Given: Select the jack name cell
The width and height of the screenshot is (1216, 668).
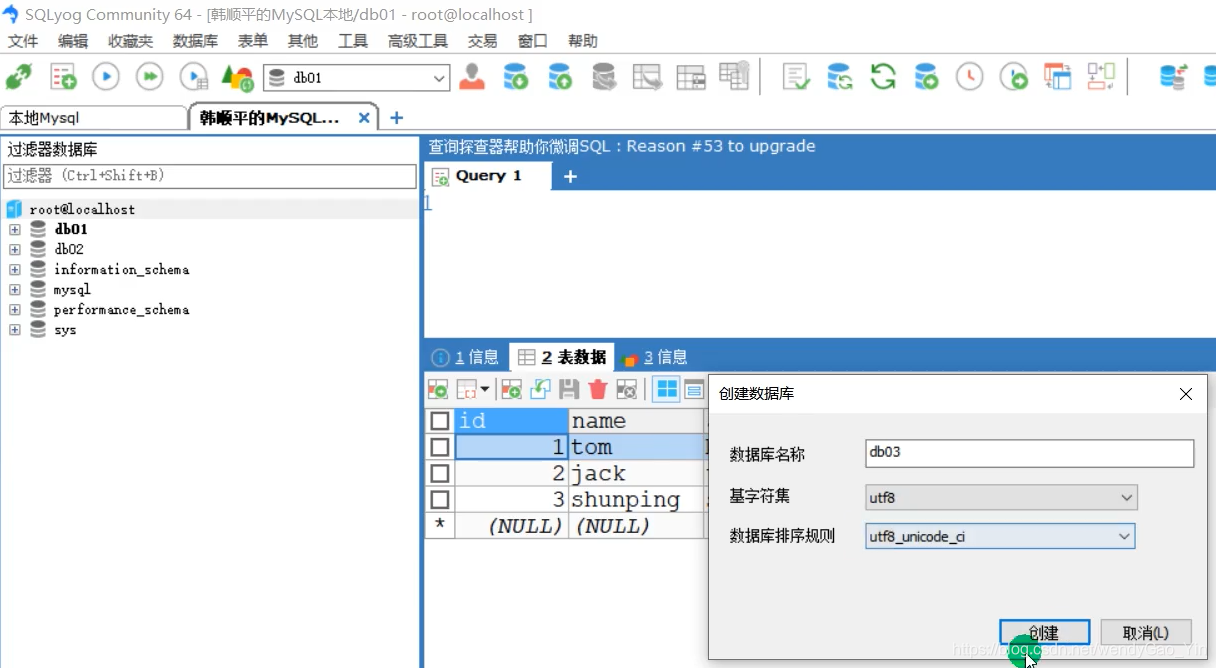Looking at the screenshot, I should click(x=636, y=473).
